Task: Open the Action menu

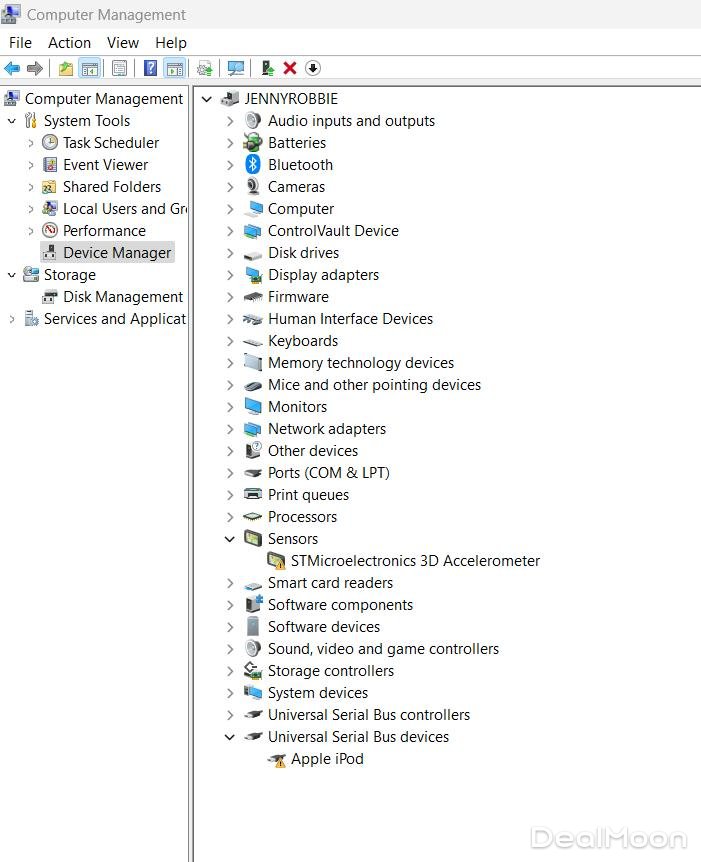Action: point(69,43)
